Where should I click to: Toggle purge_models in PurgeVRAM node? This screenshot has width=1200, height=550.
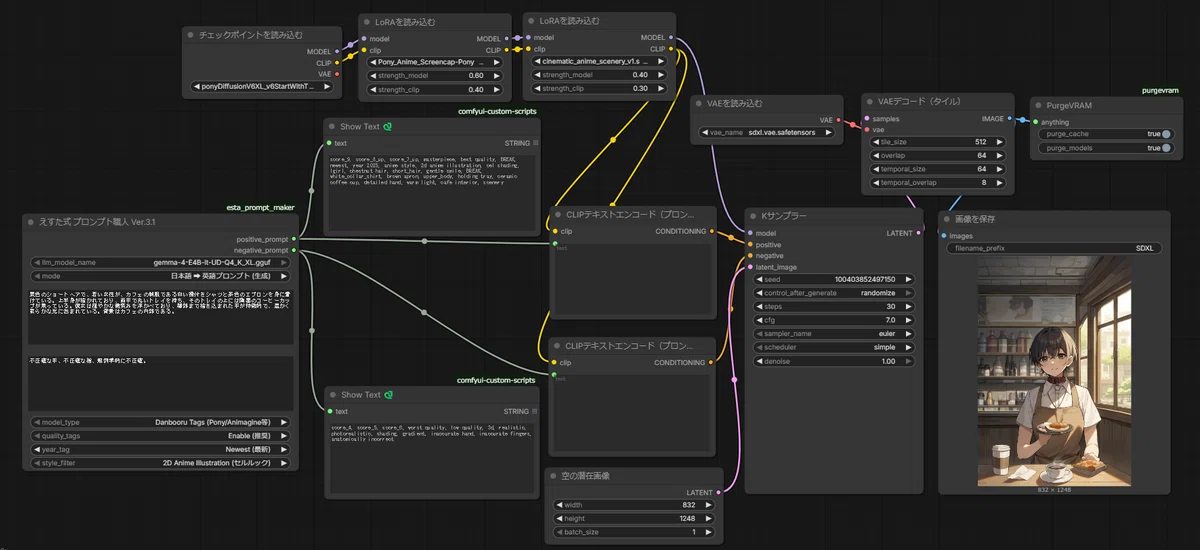(x=1103, y=148)
